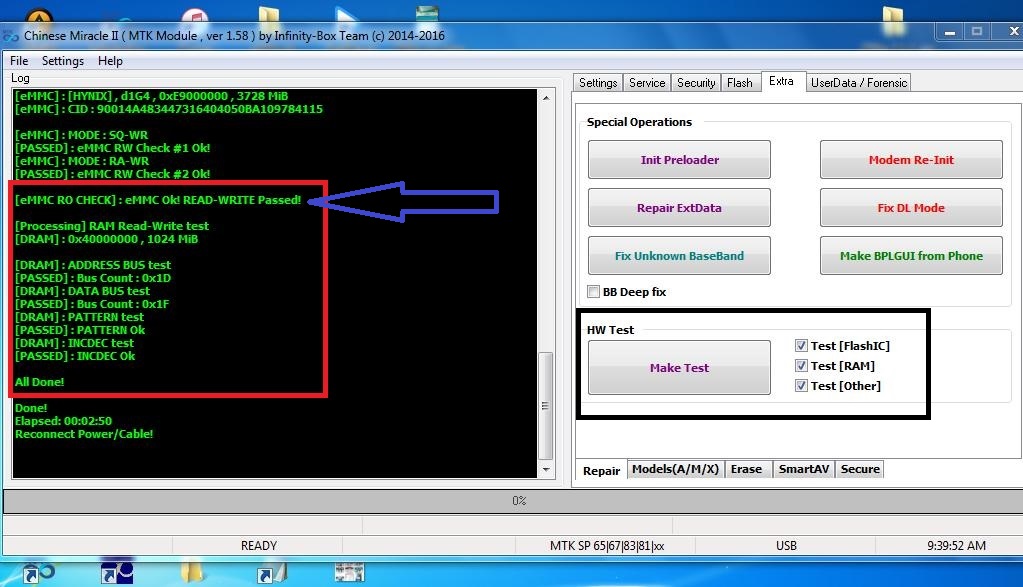Image resolution: width=1023 pixels, height=587 pixels.
Task: Switch to the Service tab
Action: pyautogui.click(x=647, y=83)
